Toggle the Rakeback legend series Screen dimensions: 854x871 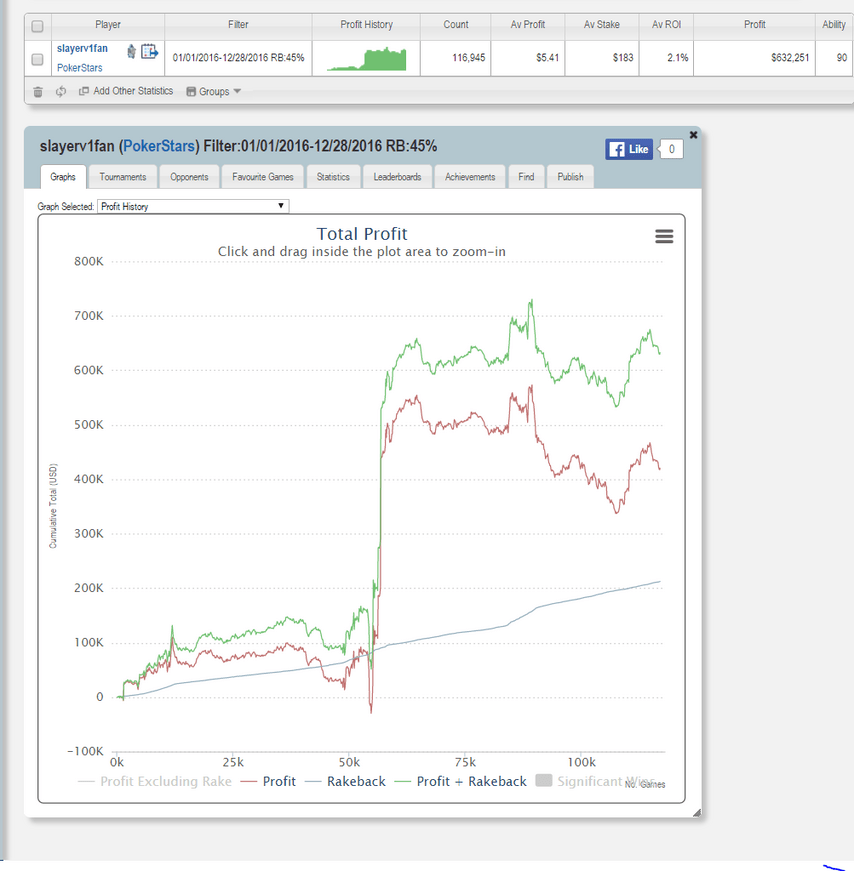point(345,782)
